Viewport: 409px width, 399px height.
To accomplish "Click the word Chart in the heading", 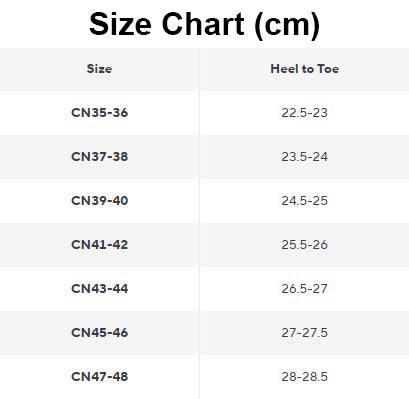I will (x=203, y=24).
